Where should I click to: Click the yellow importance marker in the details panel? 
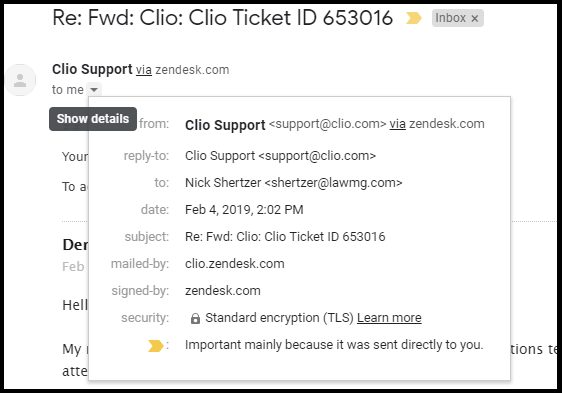click(x=156, y=346)
